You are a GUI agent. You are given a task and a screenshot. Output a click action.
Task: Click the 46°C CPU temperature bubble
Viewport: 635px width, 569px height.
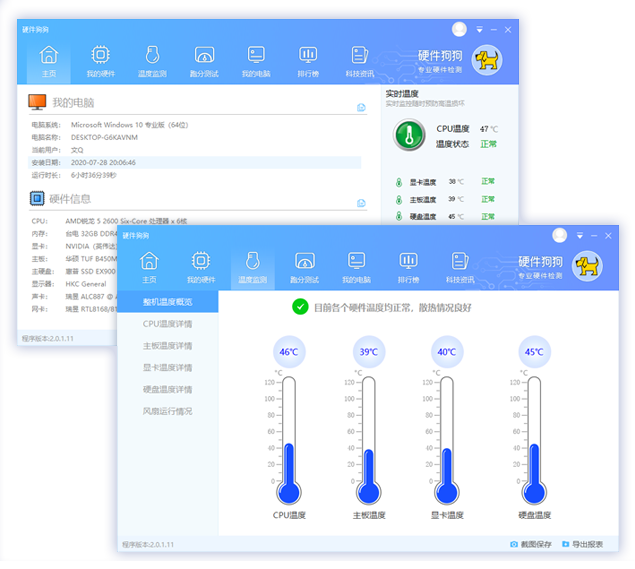pyautogui.click(x=289, y=352)
